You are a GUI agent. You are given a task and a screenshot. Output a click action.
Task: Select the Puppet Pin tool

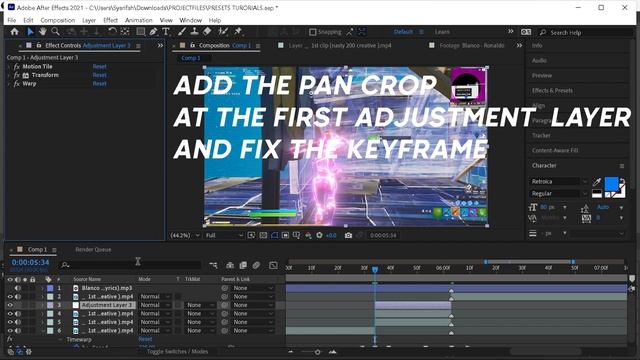tap(238, 31)
